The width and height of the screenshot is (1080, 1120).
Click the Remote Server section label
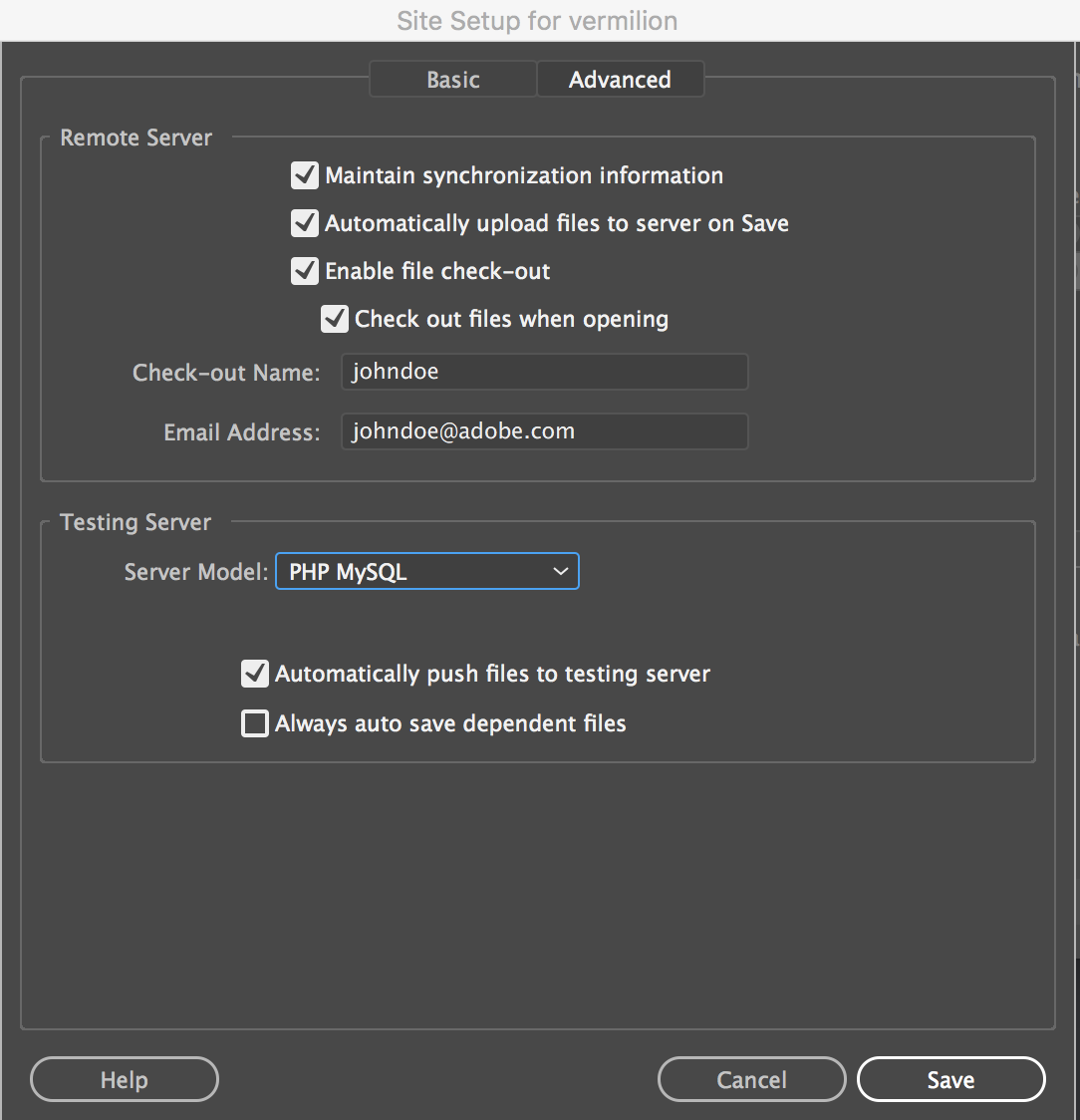pos(135,138)
